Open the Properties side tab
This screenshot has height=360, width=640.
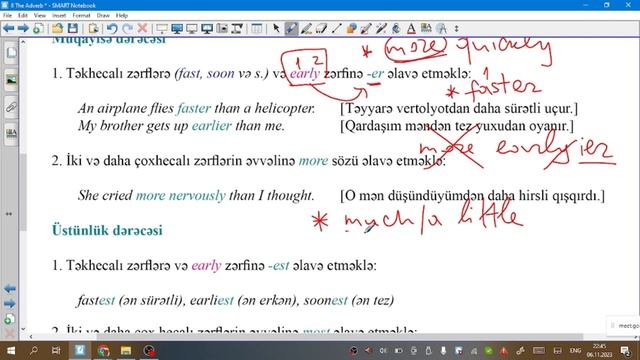click(11, 134)
